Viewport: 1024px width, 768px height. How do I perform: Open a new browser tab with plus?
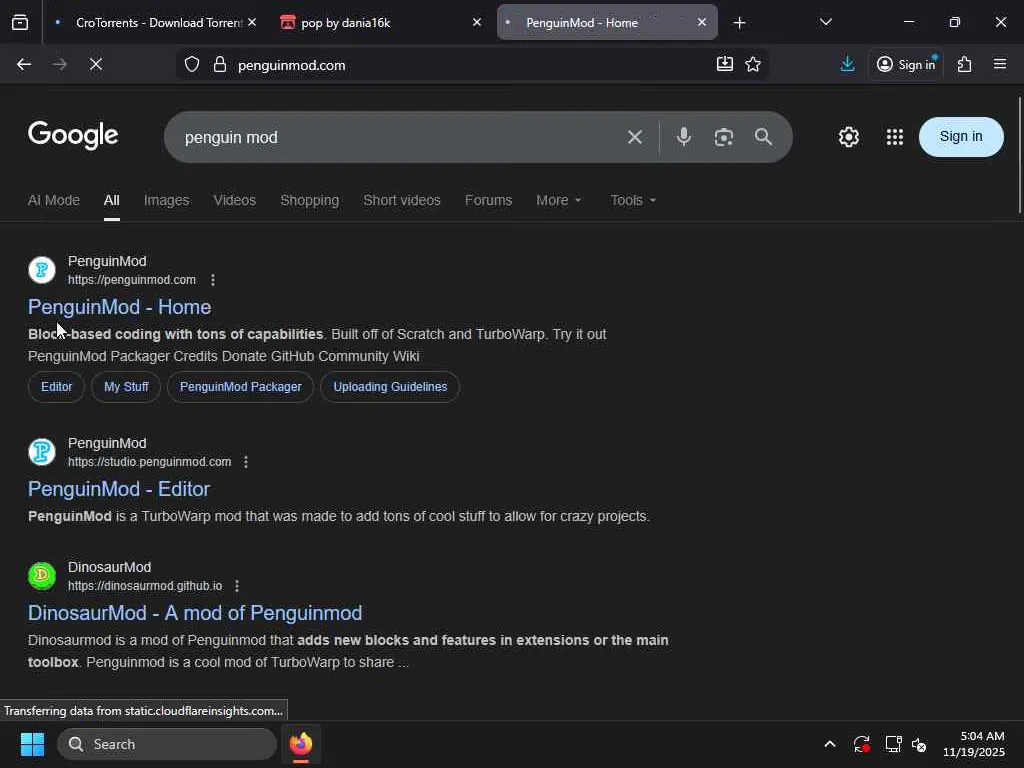click(739, 23)
